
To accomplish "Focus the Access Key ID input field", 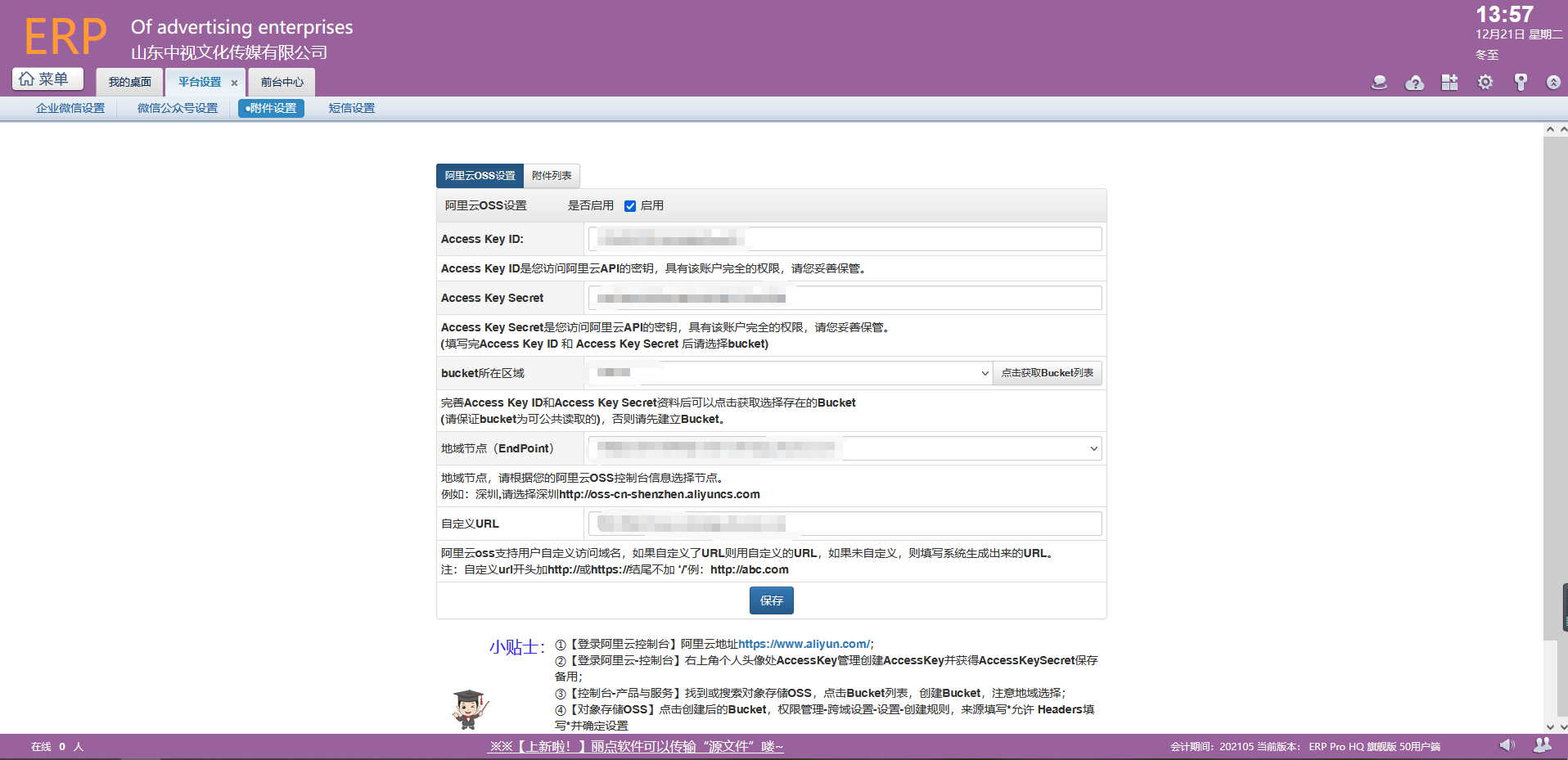I will [x=845, y=239].
